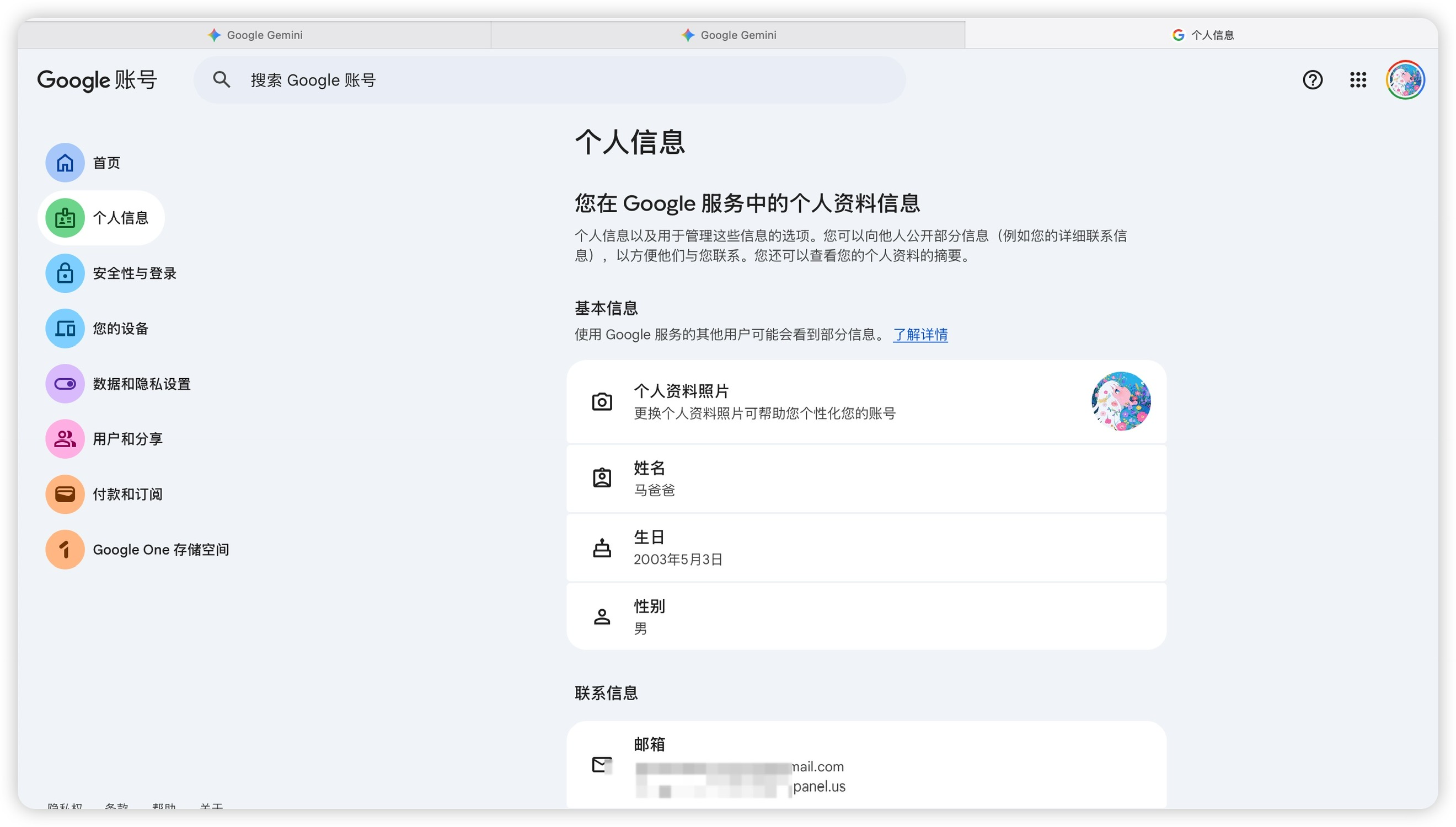Click the 用户和分享 people icon
The image size is (1456, 827).
pos(65,439)
